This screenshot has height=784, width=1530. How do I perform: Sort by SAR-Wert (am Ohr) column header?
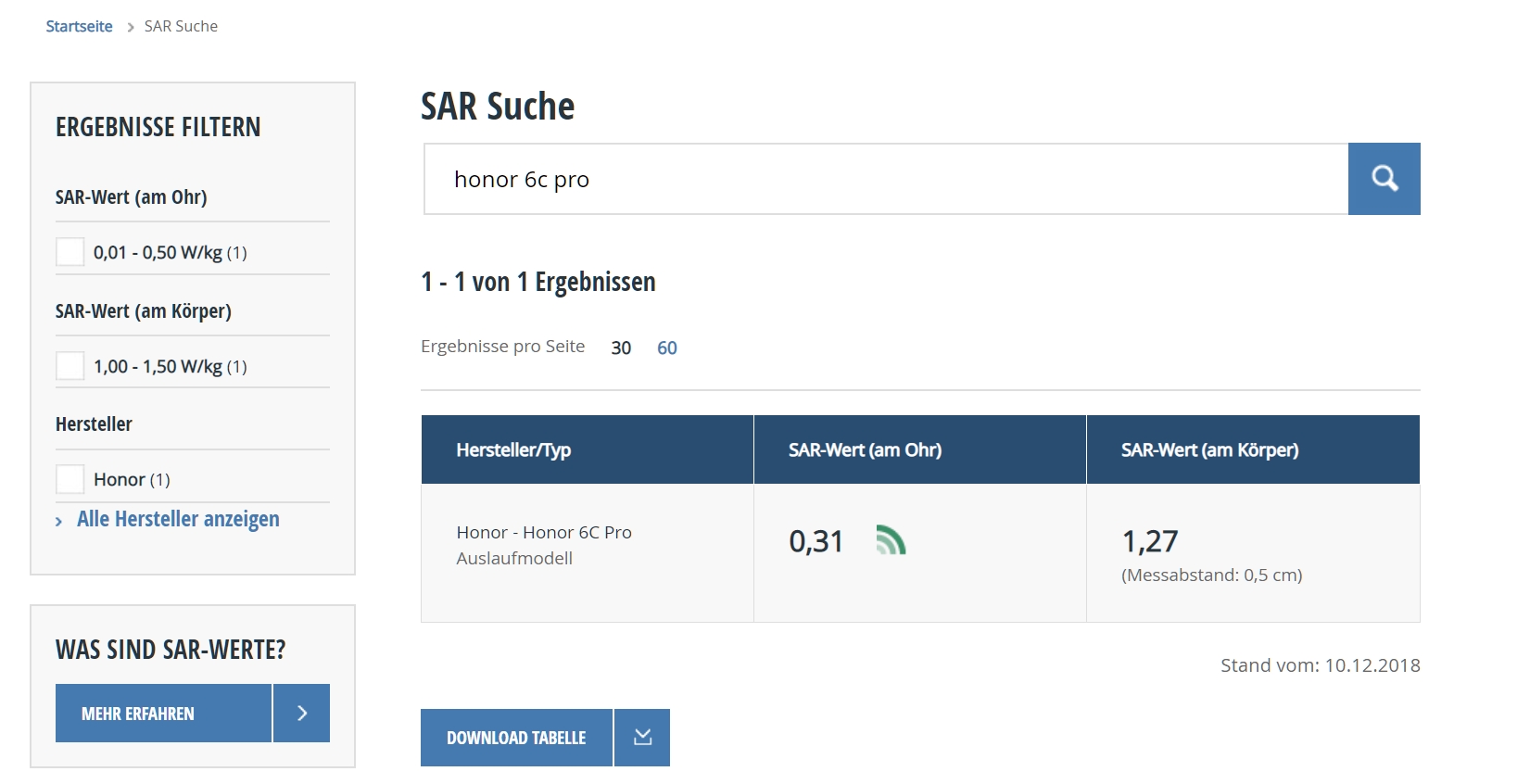point(865,450)
